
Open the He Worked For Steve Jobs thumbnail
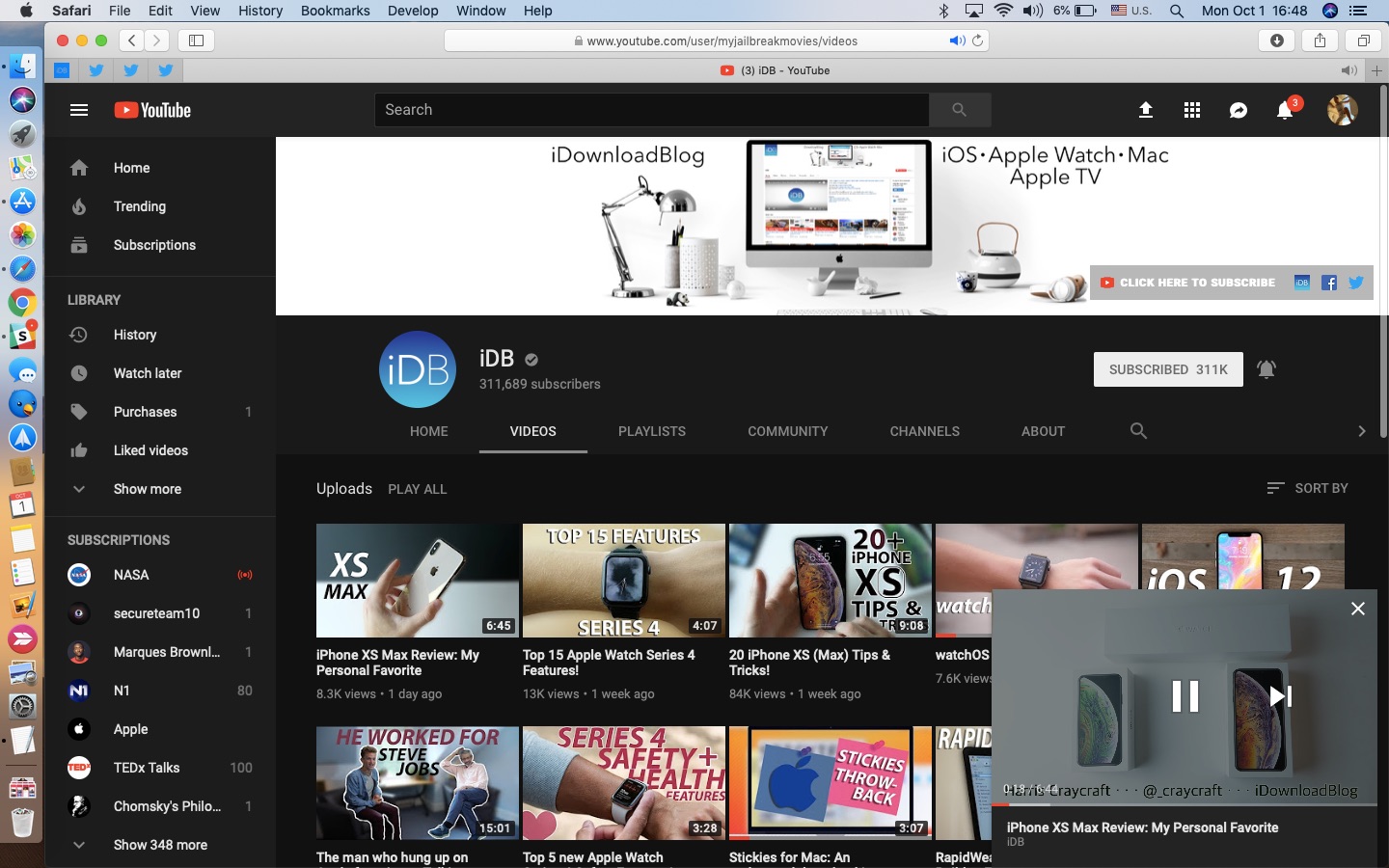click(418, 783)
